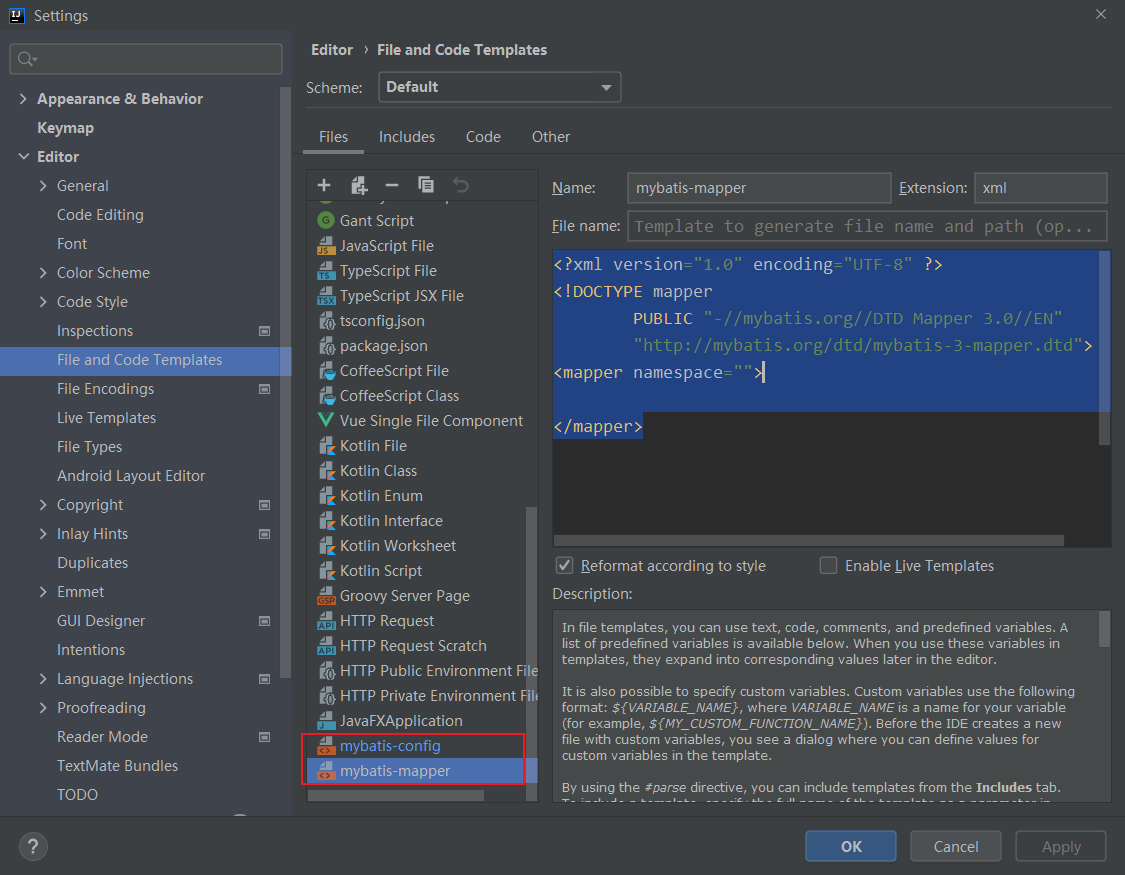The width and height of the screenshot is (1125, 875).
Task: Select Kotlin Enum template icon
Action: pyautogui.click(x=326, y=496)
